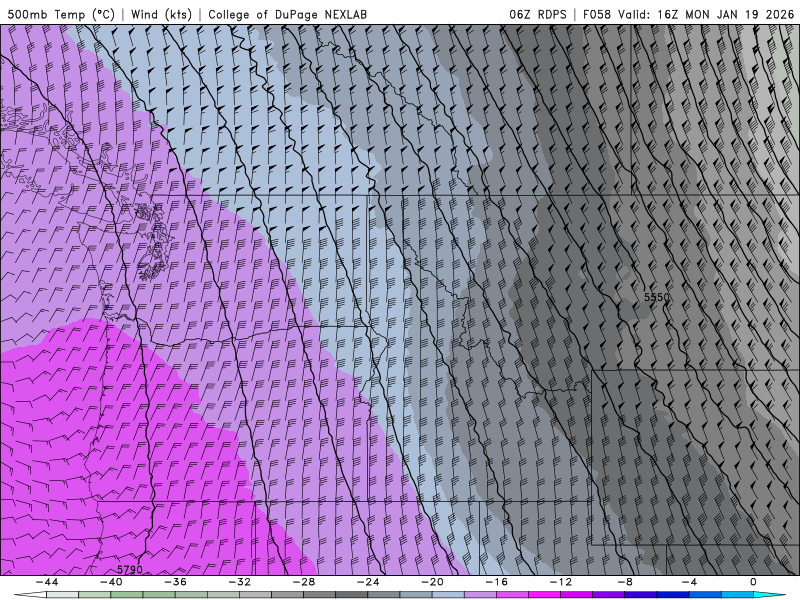Click the '5550' height contour label
Image resolution: width=800 pixels, height=600 pixels.
[x=656, y=297]
